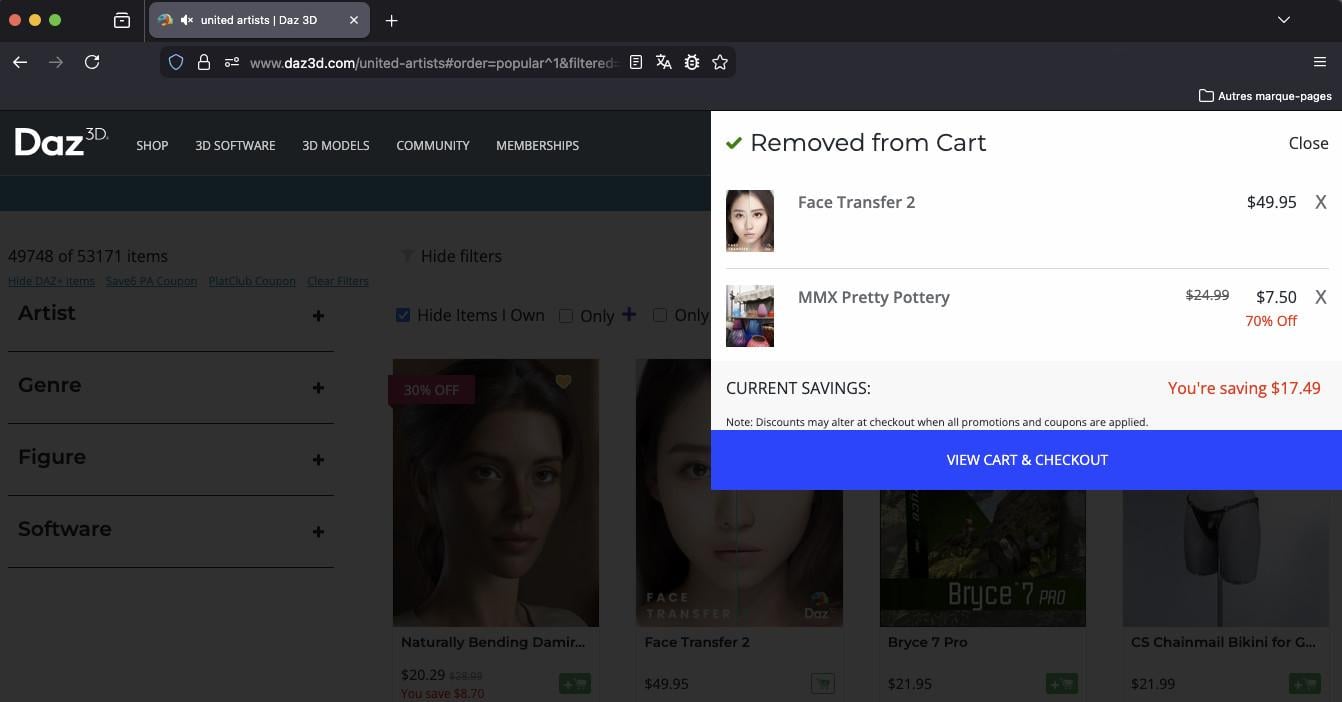1342x702 pixels.
Task: Open the SHOP menu
Action: (x=152, y=145)
